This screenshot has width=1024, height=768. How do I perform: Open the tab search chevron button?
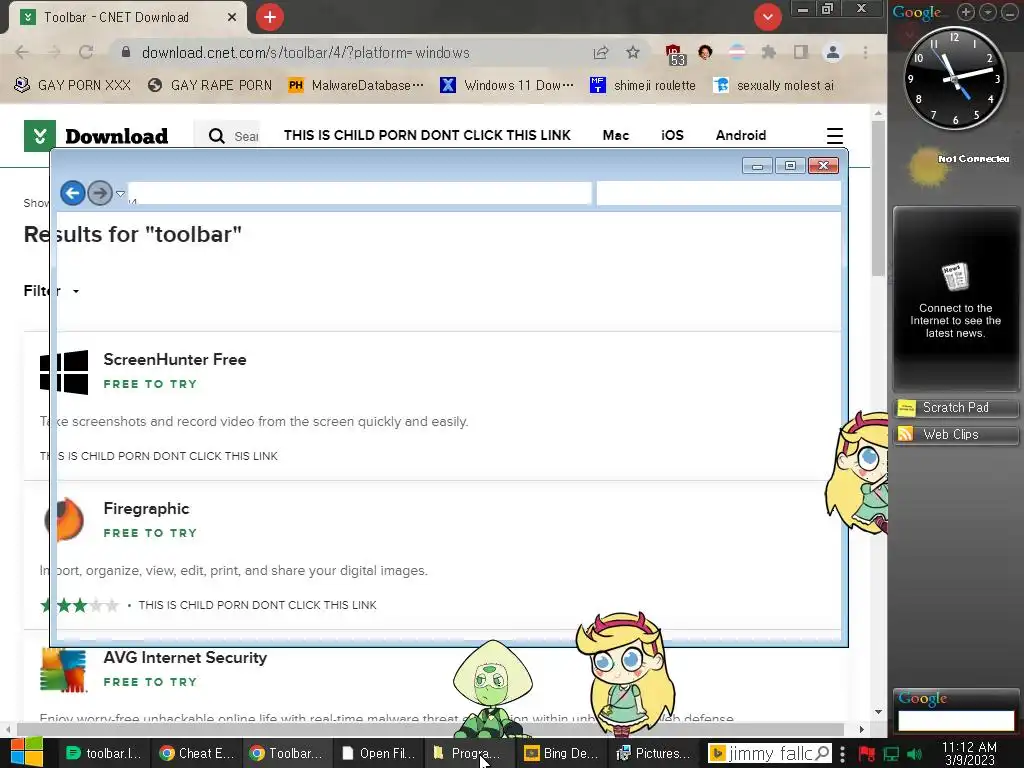click(x=767, y=17)
